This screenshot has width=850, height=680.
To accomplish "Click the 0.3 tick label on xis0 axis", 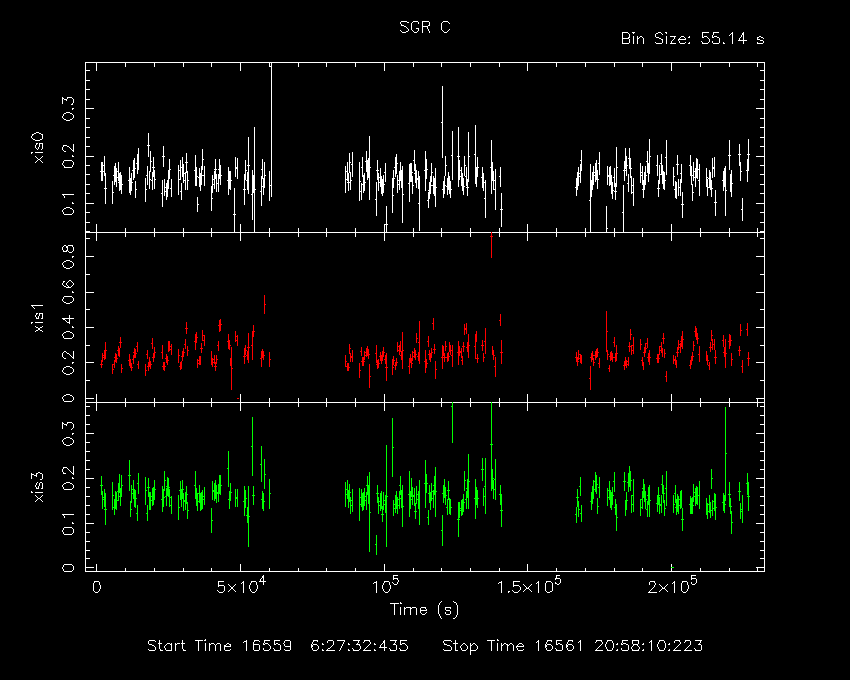I will coord(69,109).
